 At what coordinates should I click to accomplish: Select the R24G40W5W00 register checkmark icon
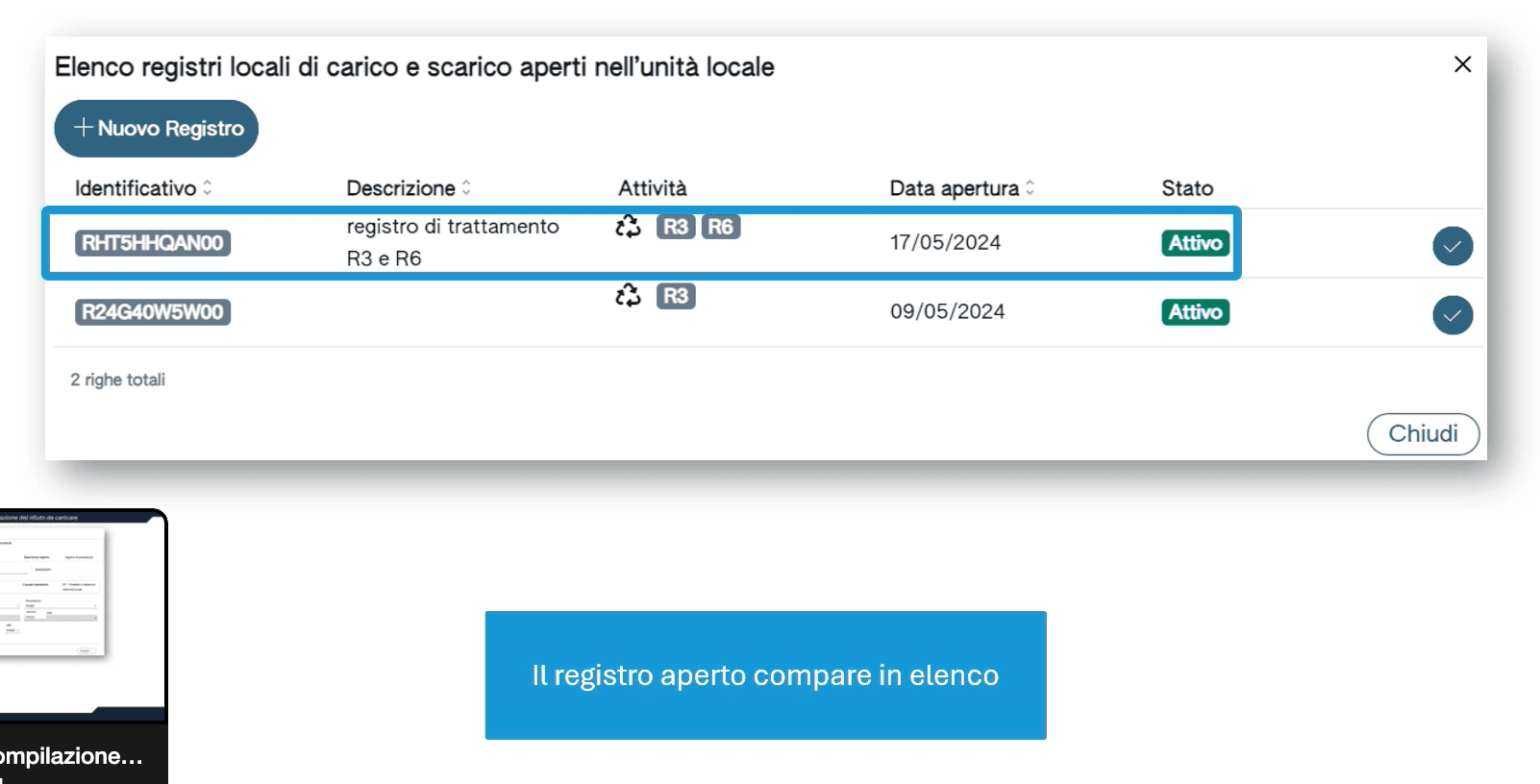pyautogui.click(x=1452, y=315)
